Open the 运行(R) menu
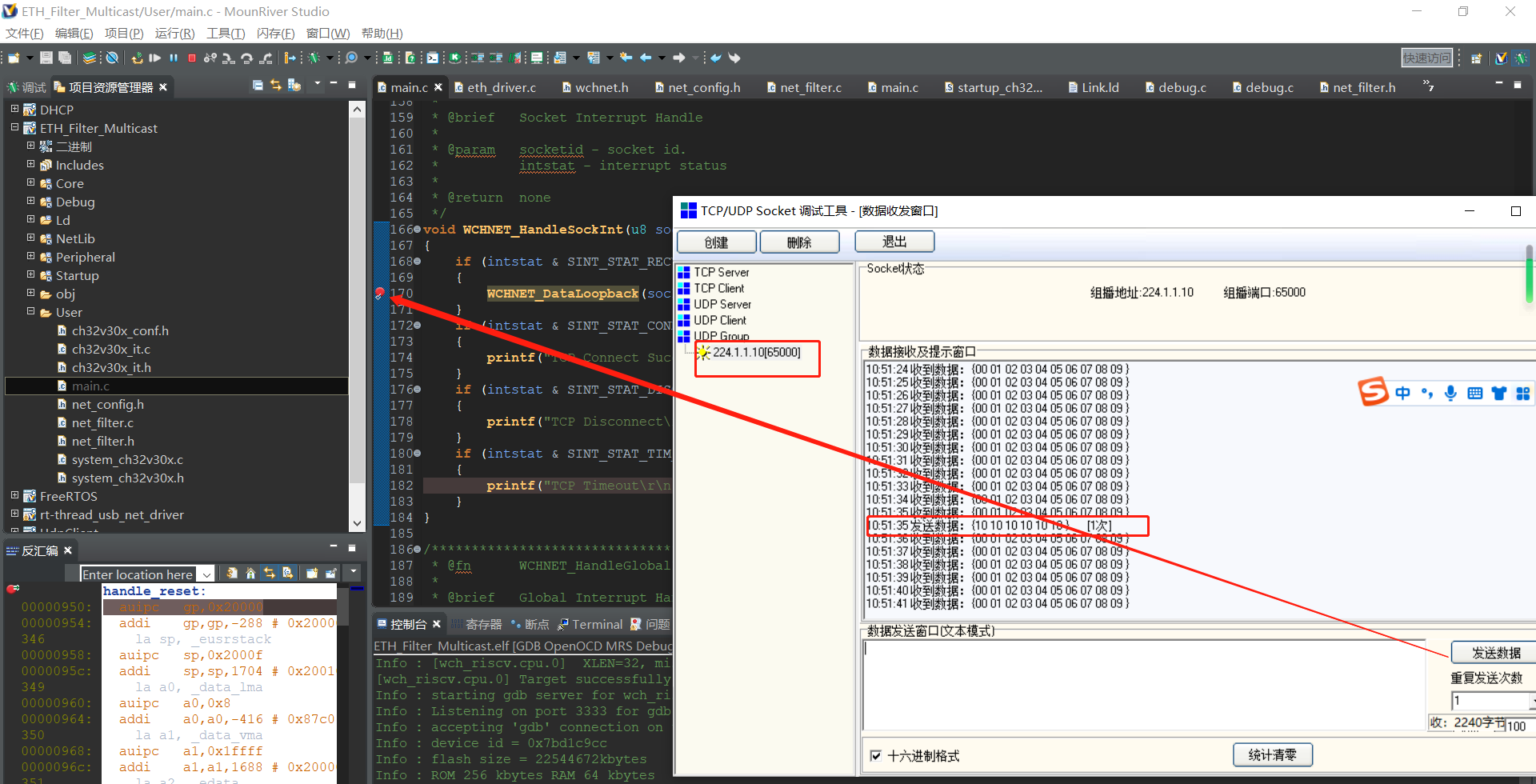1536x784 pixels. coord(174,33)
